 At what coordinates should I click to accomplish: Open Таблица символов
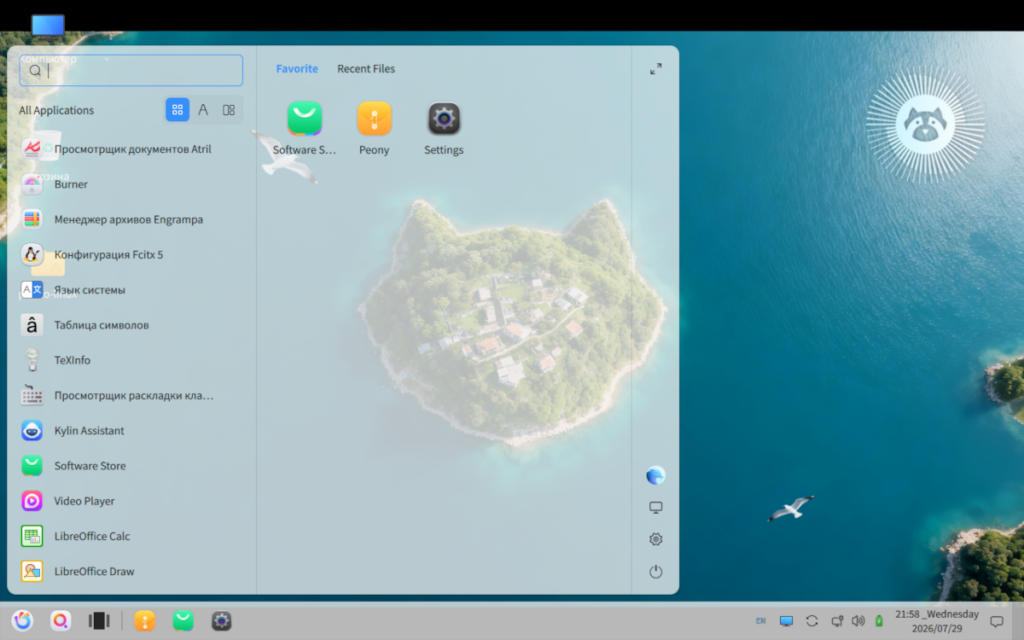coord(131,325)
